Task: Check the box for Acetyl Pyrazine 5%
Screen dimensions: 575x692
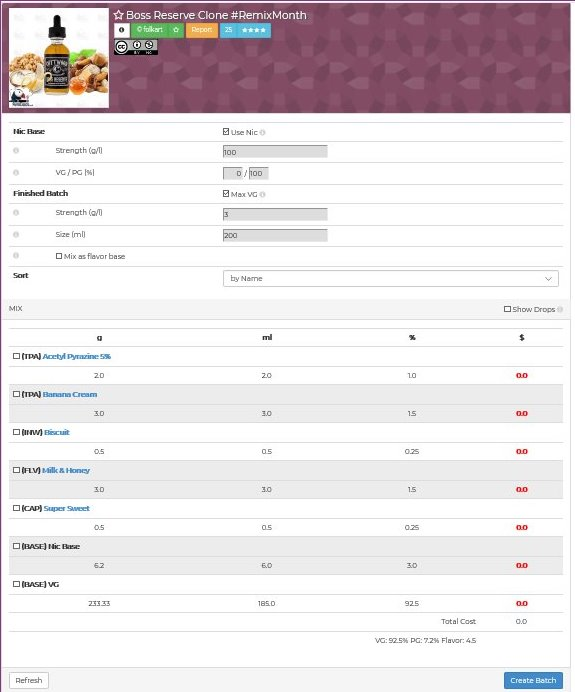Action: (x=16, y=356)
